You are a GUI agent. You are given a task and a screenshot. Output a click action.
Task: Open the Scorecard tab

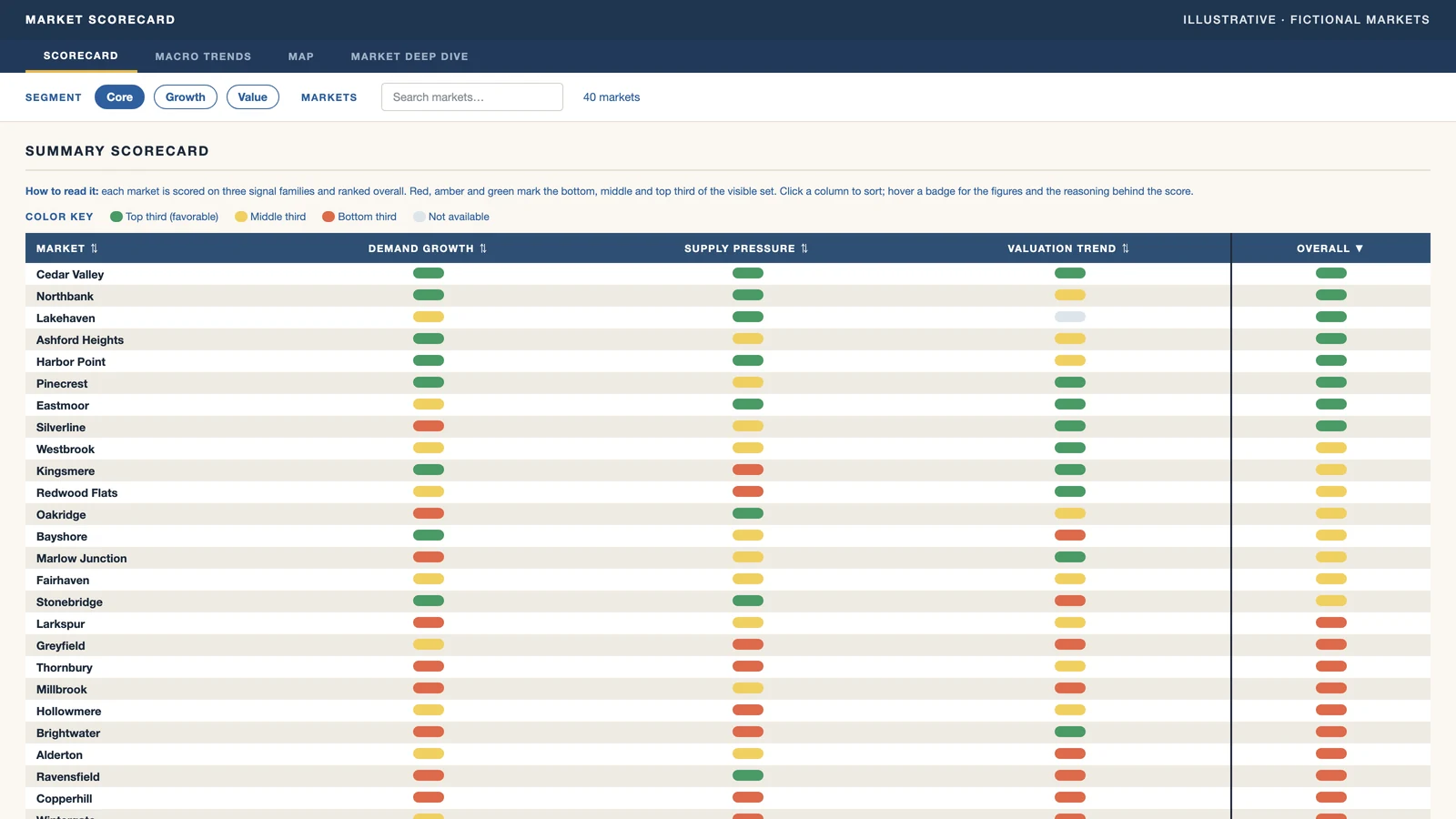tap(81, 56)
